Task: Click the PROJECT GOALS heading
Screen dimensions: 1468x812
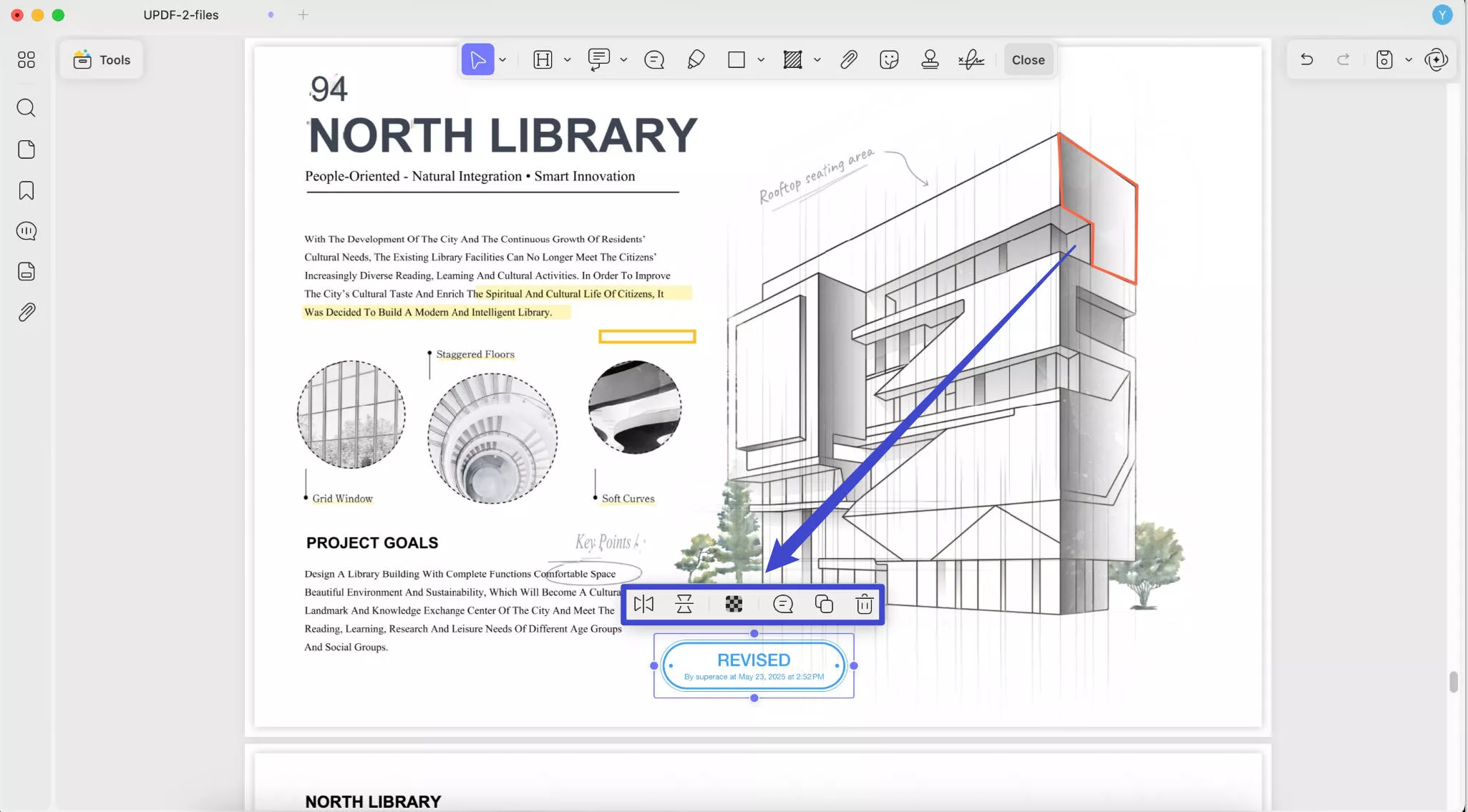Action: pyautogui.click(x=372, y=543)
